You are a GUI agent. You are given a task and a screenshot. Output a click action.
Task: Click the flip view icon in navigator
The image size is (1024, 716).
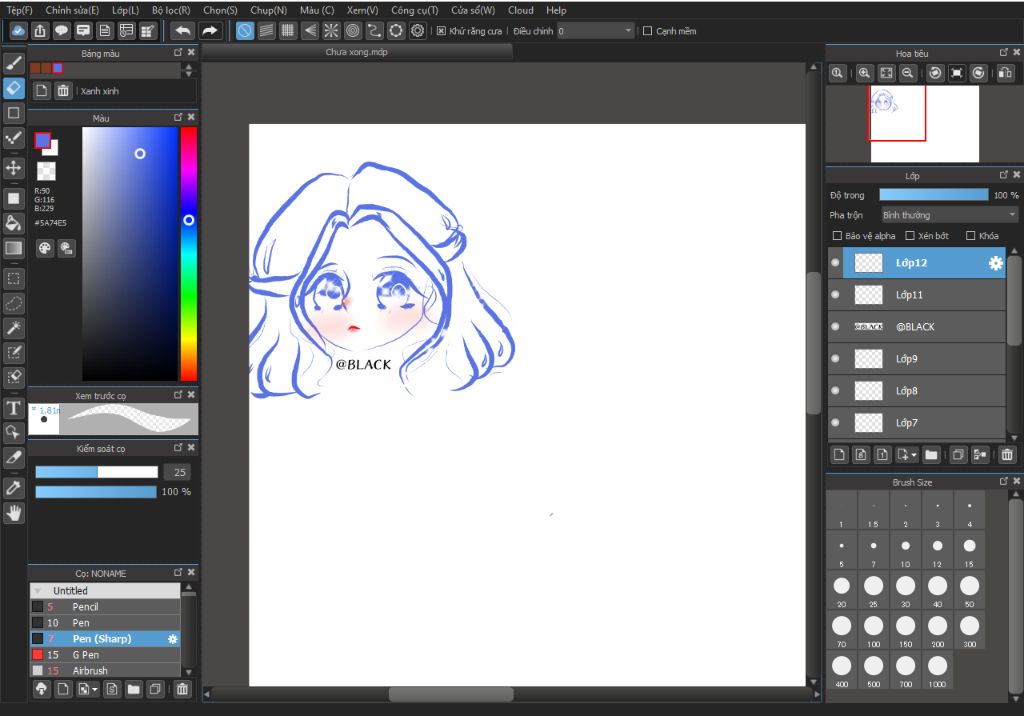pyautogui.click(x=1005, y=73)
